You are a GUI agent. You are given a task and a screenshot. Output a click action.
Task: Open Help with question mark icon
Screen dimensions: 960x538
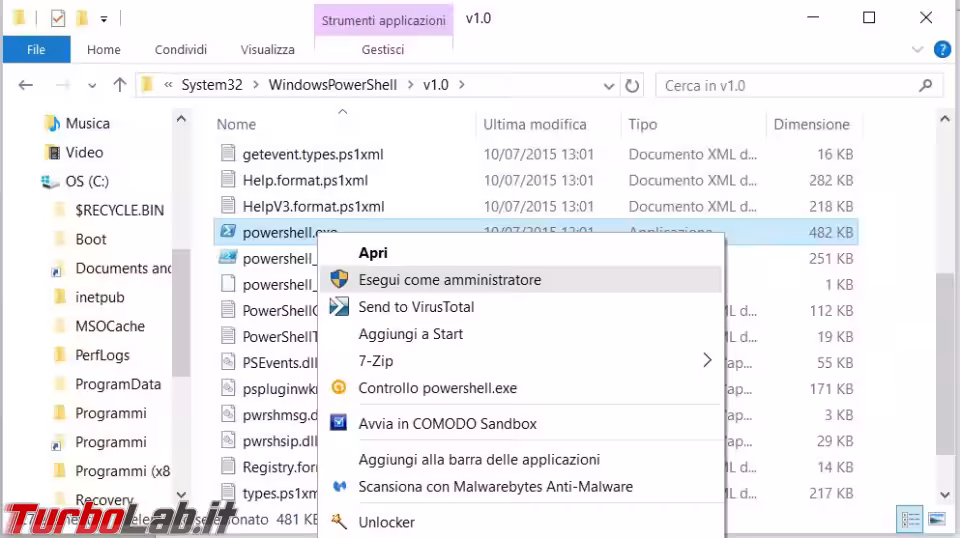click(942, 50)
